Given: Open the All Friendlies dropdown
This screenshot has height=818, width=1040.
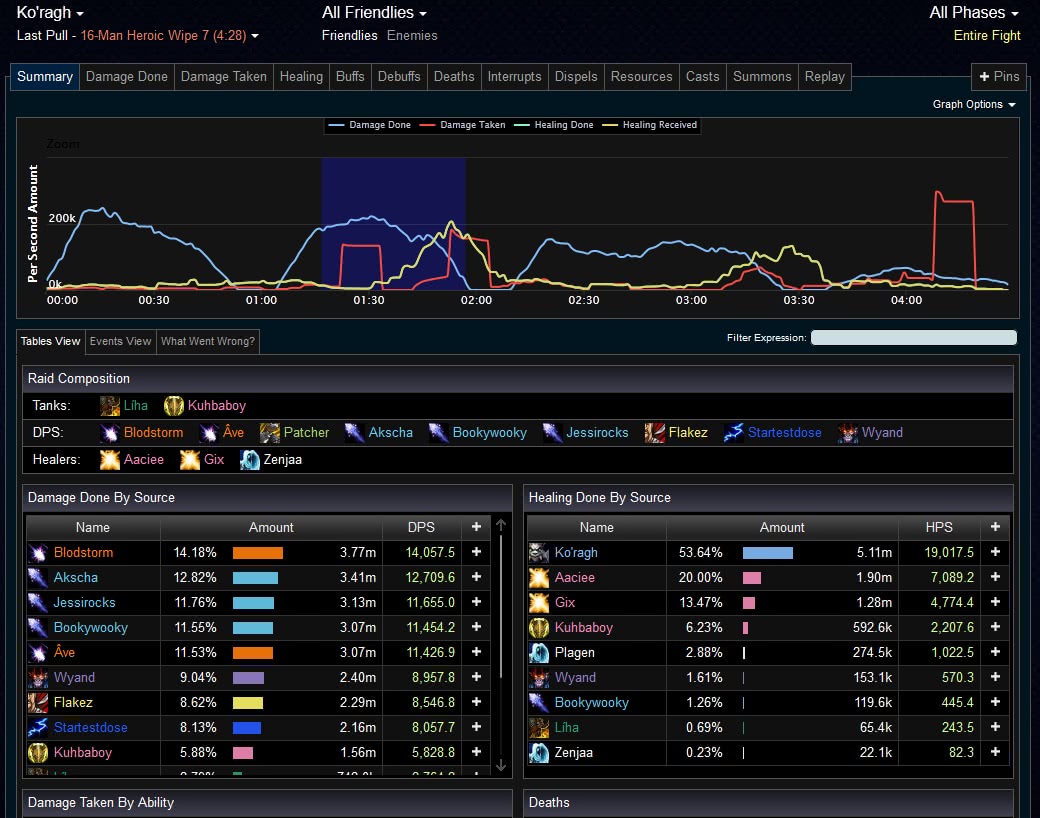Looking at the screenshot, I should click(x=374, y=13).
